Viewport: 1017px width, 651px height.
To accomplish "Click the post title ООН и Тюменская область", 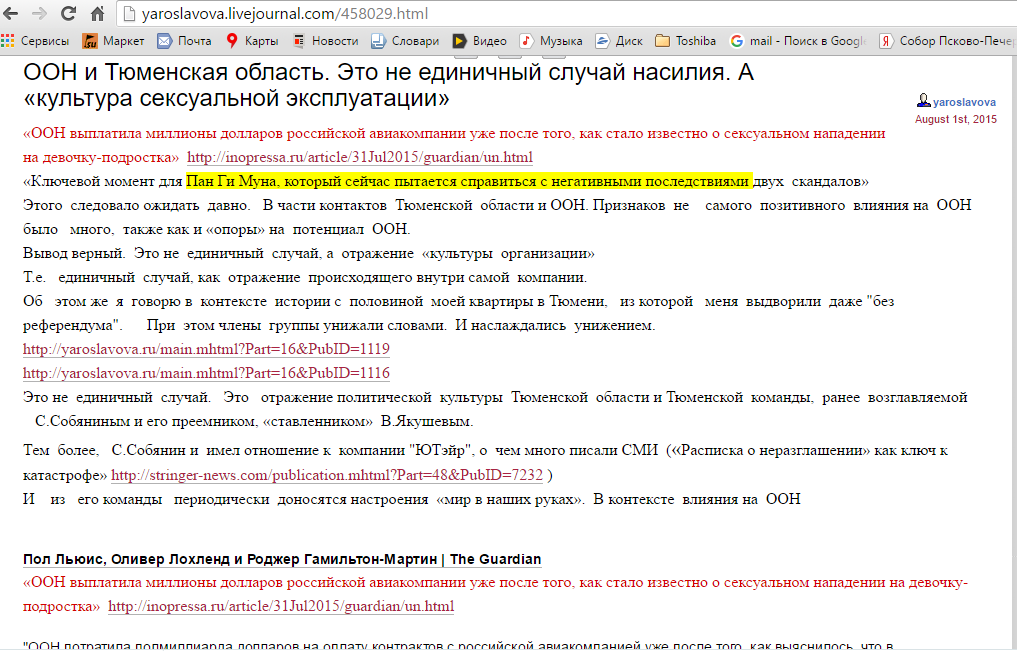I will click(388, 85).
